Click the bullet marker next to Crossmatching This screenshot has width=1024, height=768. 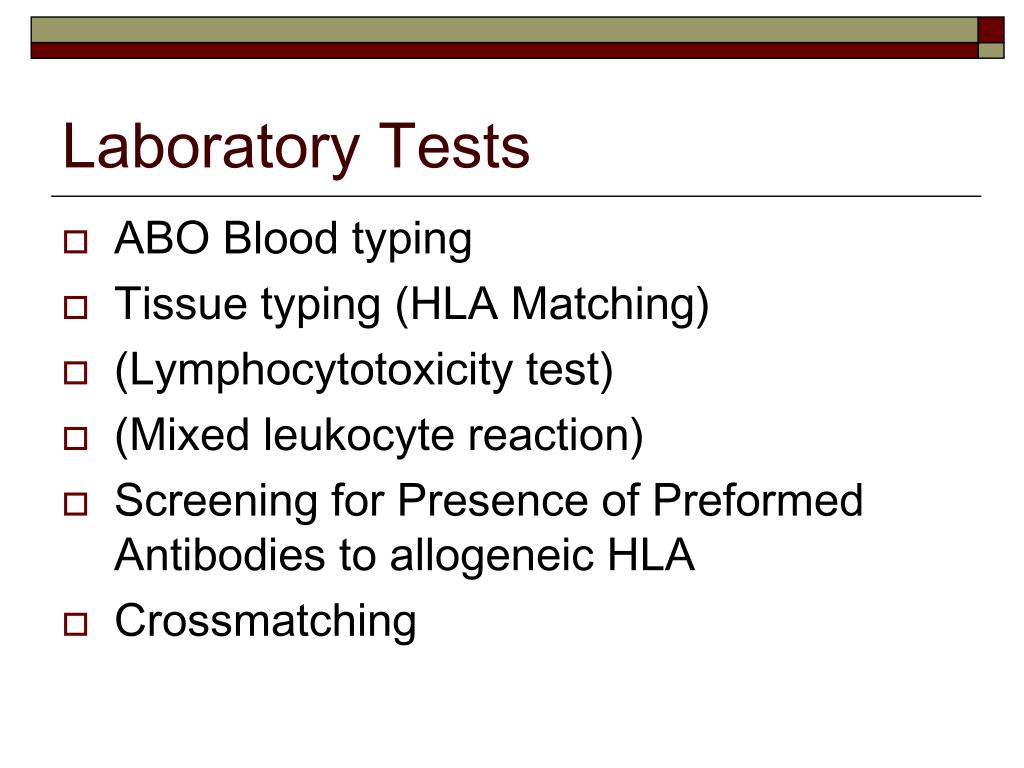coord(76,624)
